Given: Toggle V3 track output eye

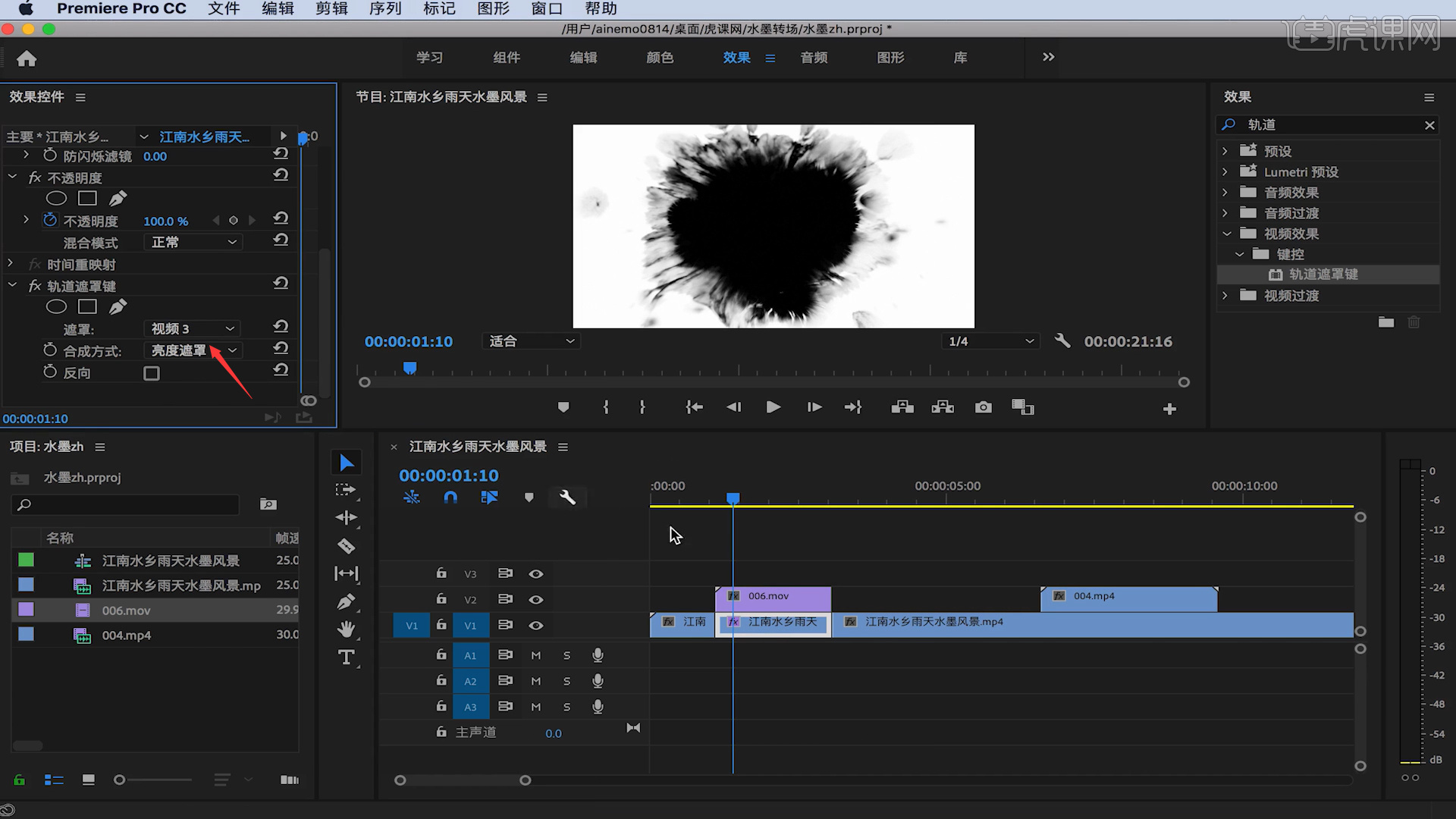Looking at the screenshot, I should click(535, 574).
